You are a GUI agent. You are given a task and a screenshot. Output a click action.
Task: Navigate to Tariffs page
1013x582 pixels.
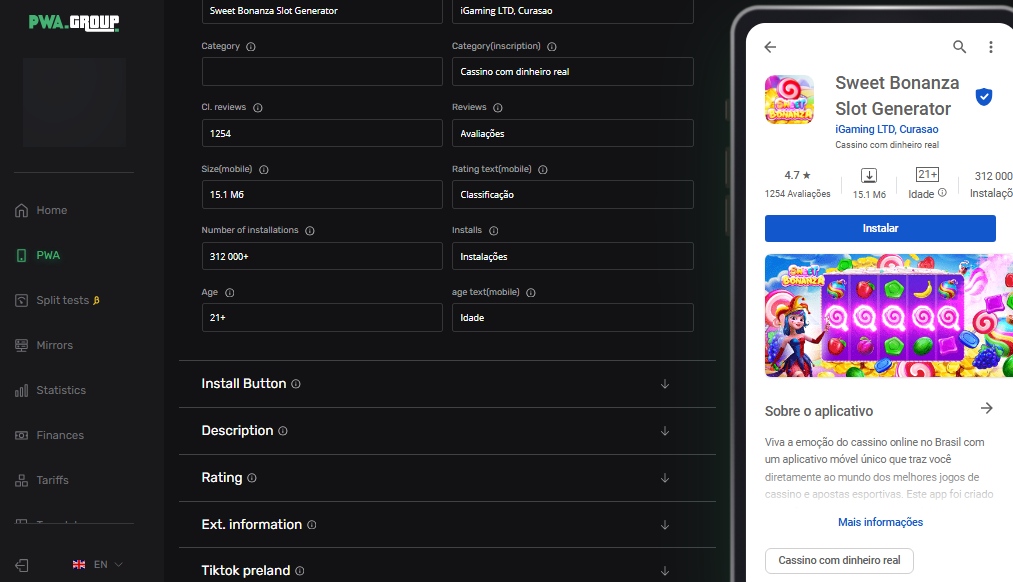tap(52, 480)
